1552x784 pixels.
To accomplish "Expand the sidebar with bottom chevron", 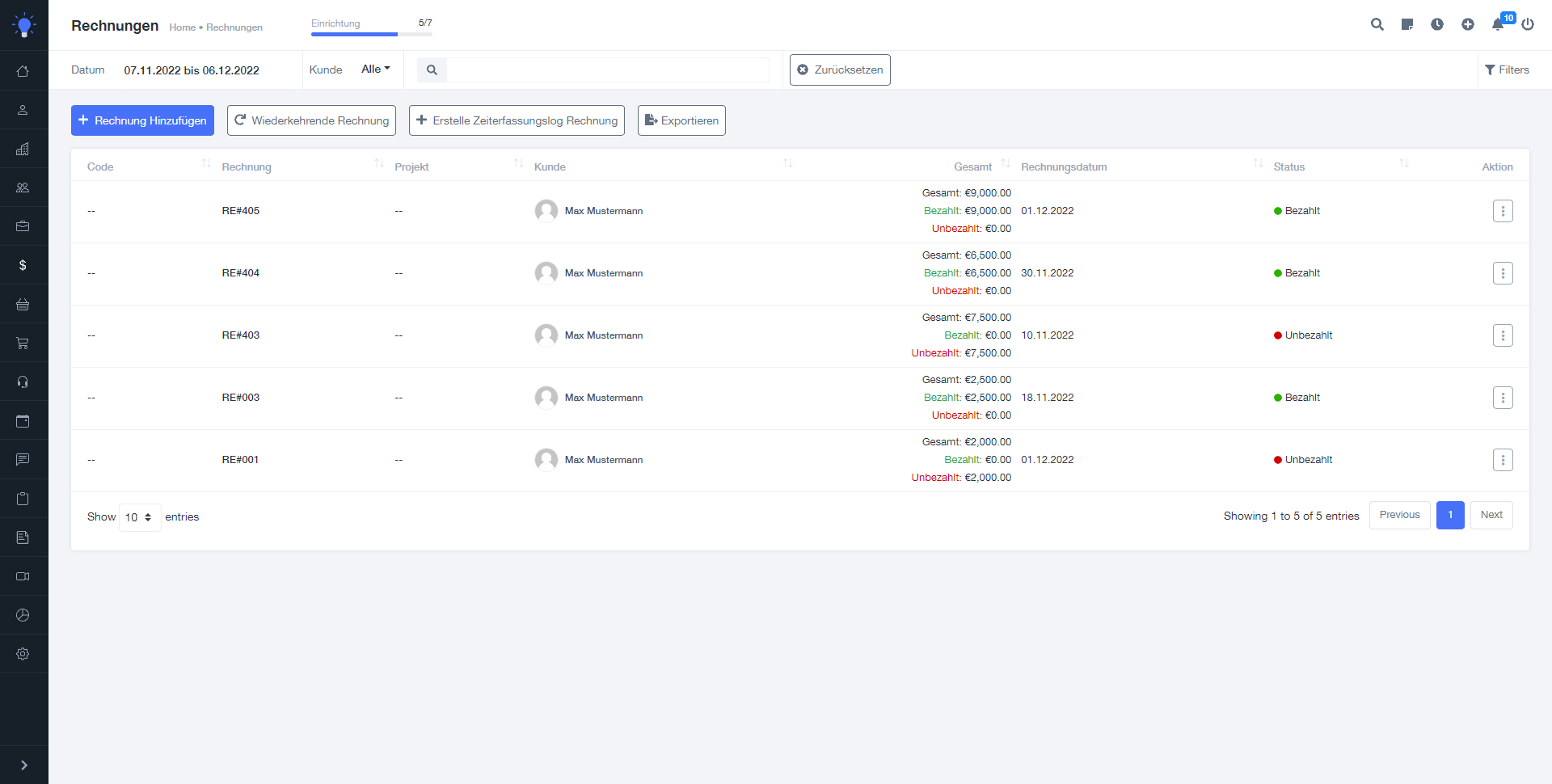I will pyautogui.click(x=23, y=765).
